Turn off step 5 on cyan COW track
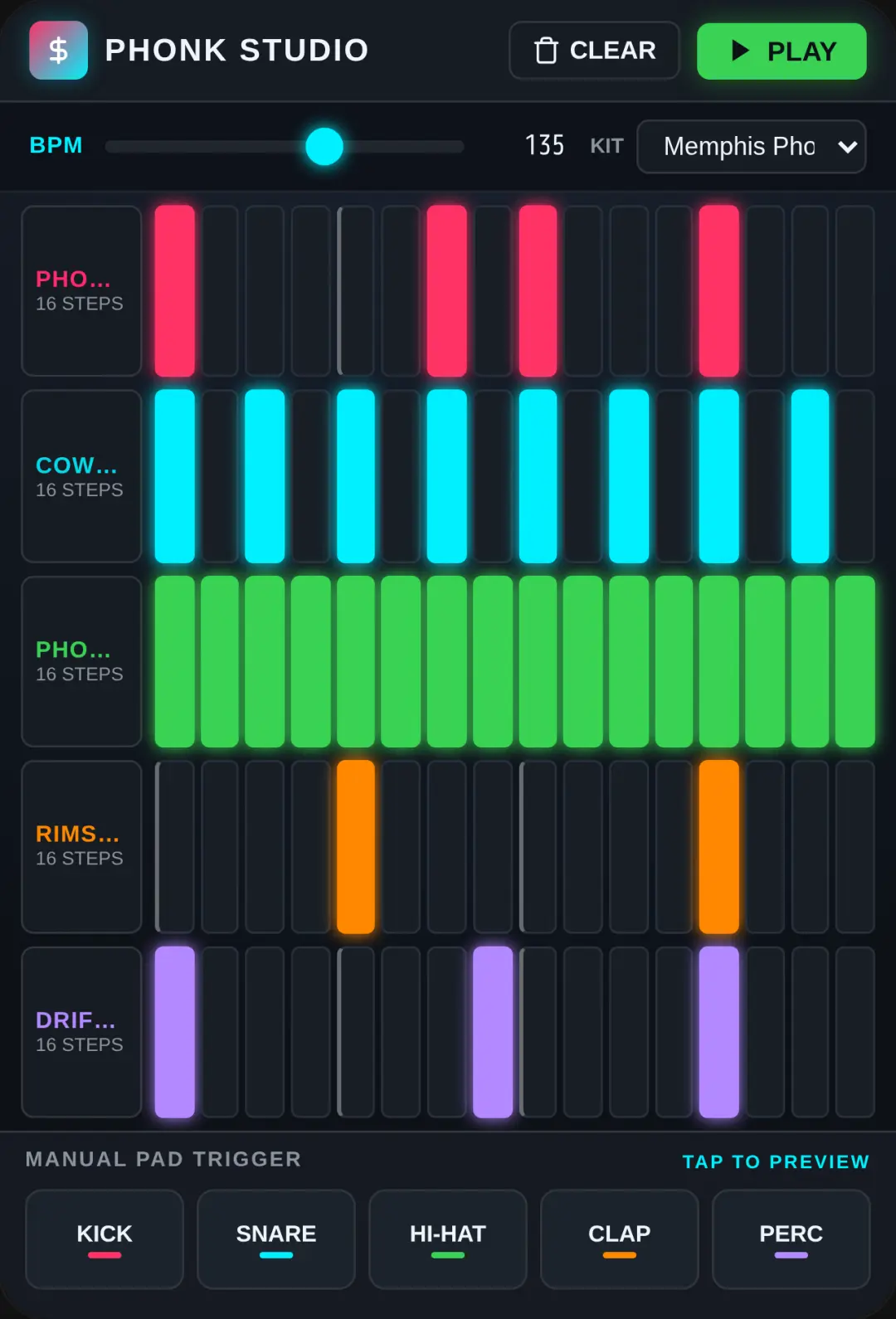Viewport: 896px width, 1319px height. [356, 476]
